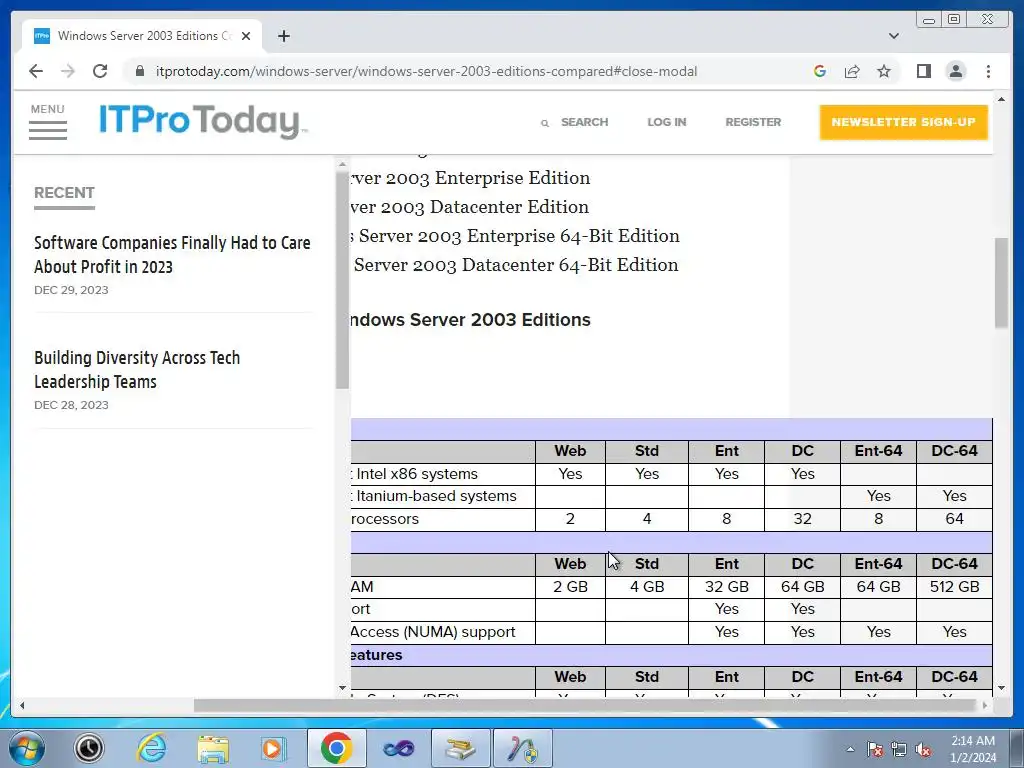1024x768 pixels.
Task: Click the 2 GB table cell
Action: [x=570, y=587]
